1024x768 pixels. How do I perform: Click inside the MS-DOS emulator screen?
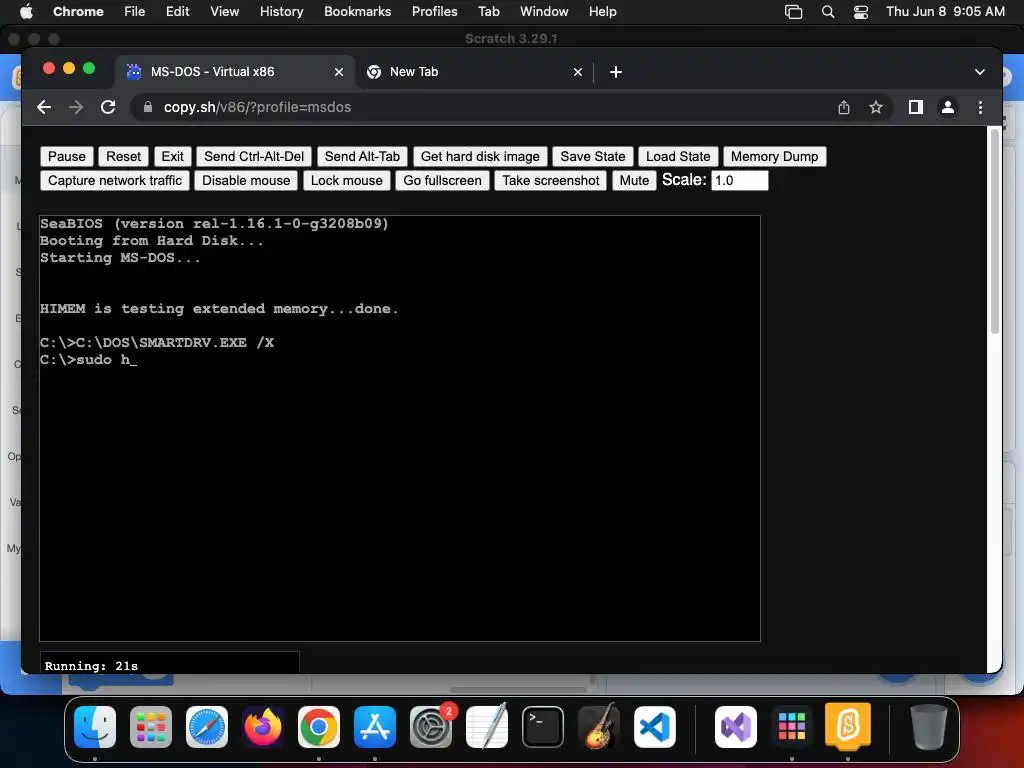400,428
